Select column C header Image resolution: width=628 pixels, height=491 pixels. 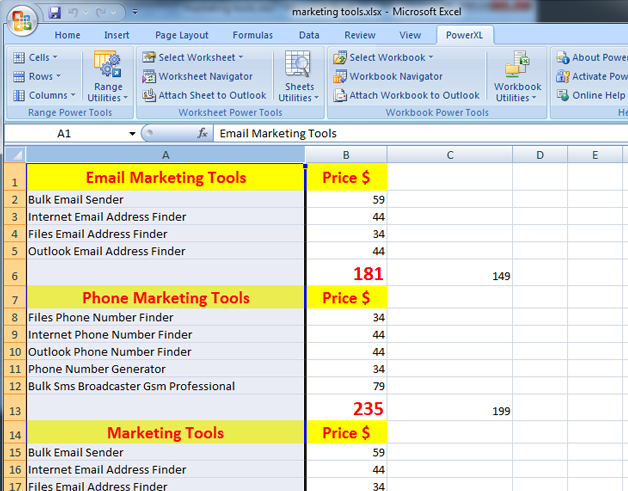click(450, 155)
